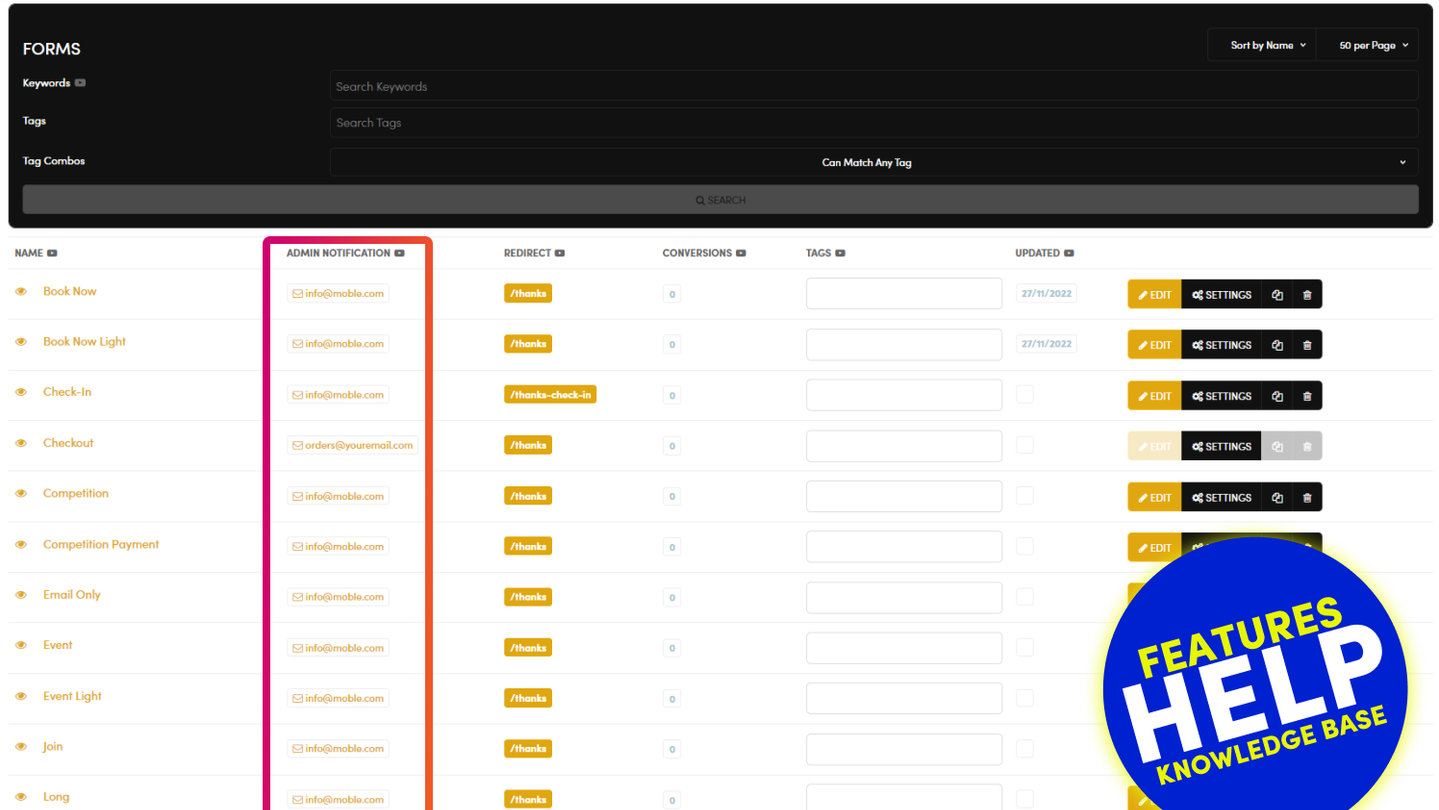Click video help icon next to Conversions header
This screenshot has width=1439, height=810.
(x=741, y=253)
